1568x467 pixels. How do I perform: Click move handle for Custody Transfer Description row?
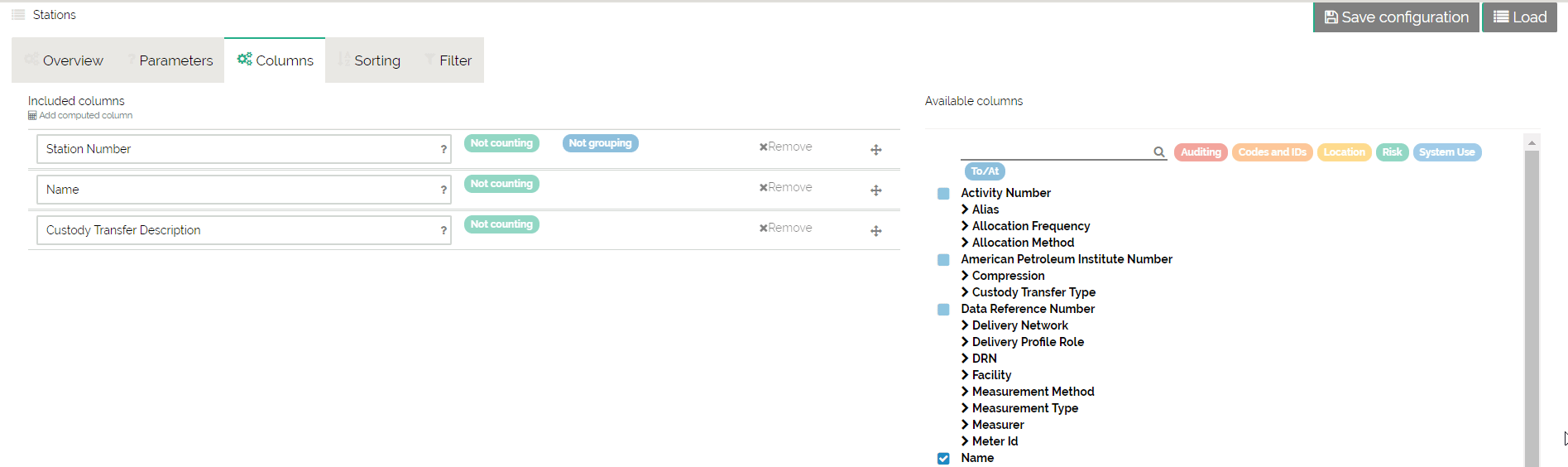pyautogui.click(x=875, y=231)
